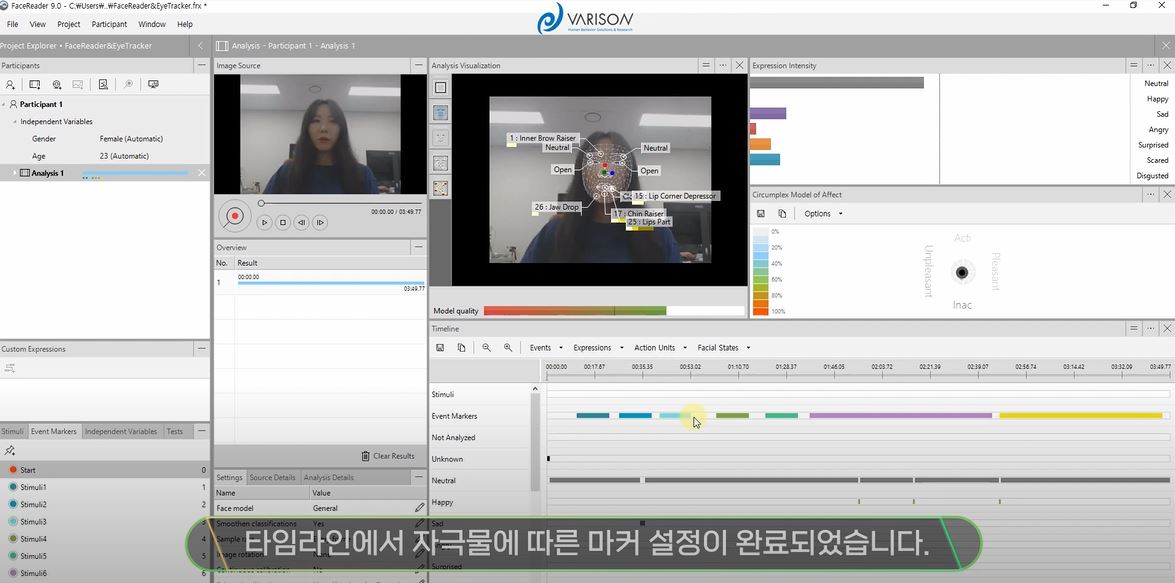Switch to the Independent Variables tab
Viewport: 1175px width, 583px height.
(x=121, y=432)
